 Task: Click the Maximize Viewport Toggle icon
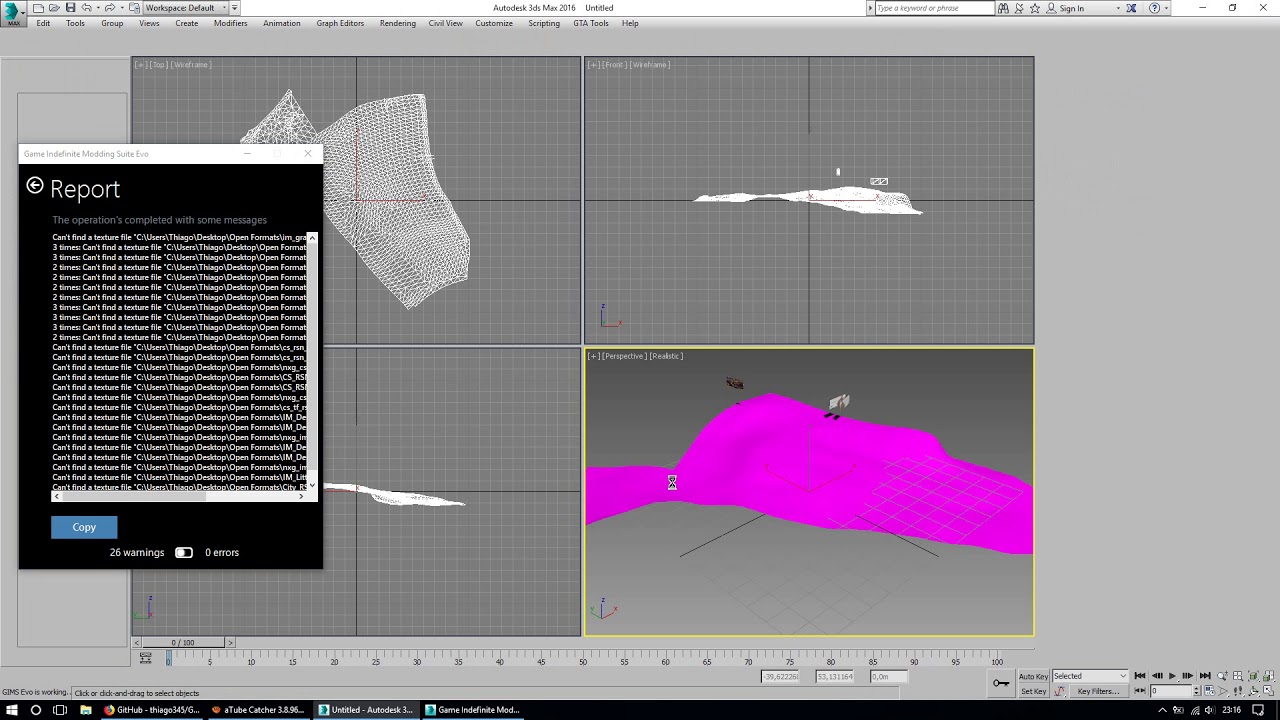pos(1270,691)
